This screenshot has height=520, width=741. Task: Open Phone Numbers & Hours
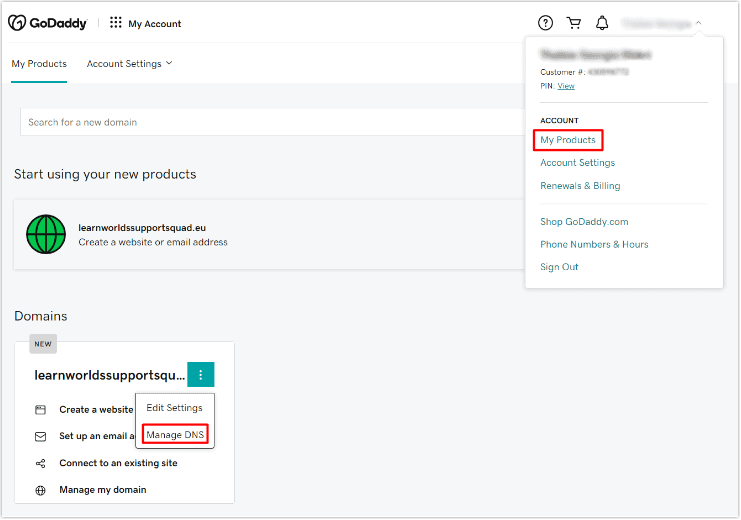click(594, 244)
